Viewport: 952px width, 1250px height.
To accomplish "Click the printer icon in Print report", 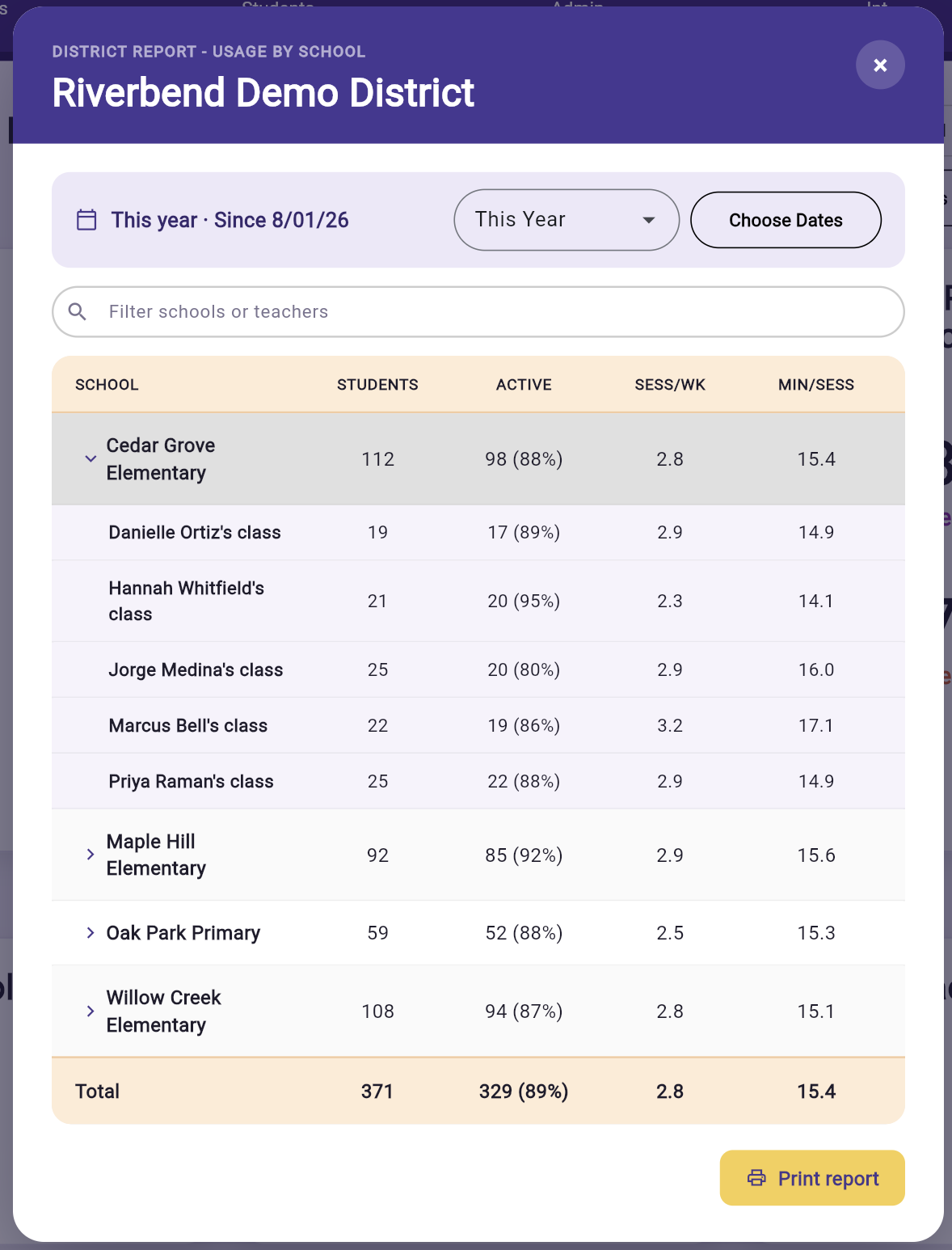I will [x=756, y=1177].
